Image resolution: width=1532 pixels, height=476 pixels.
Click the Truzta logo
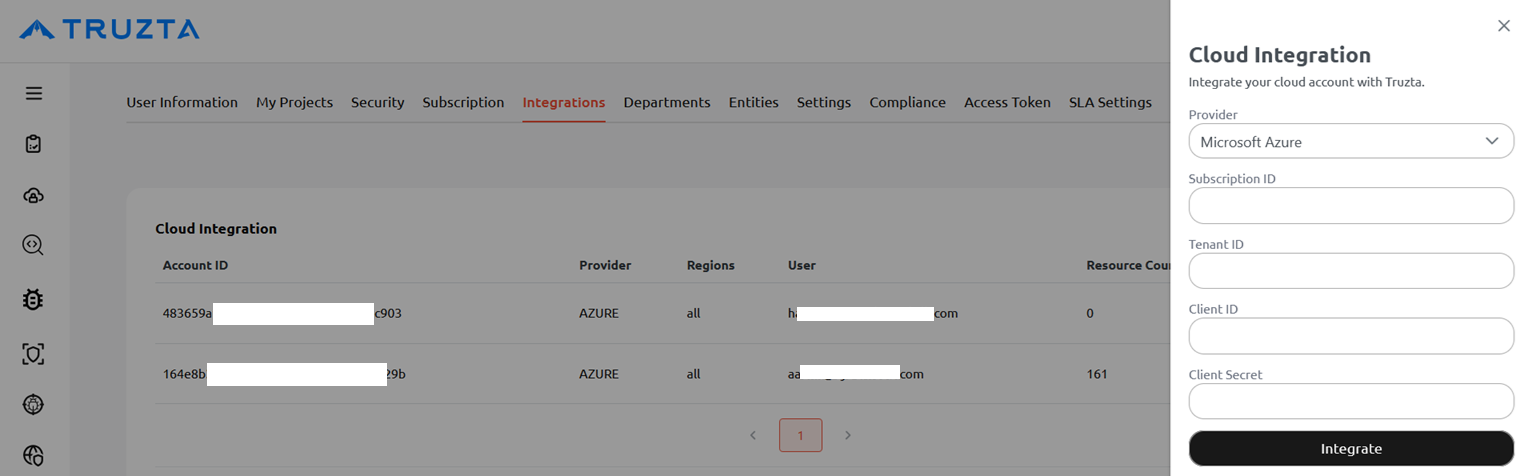[109, 29]
